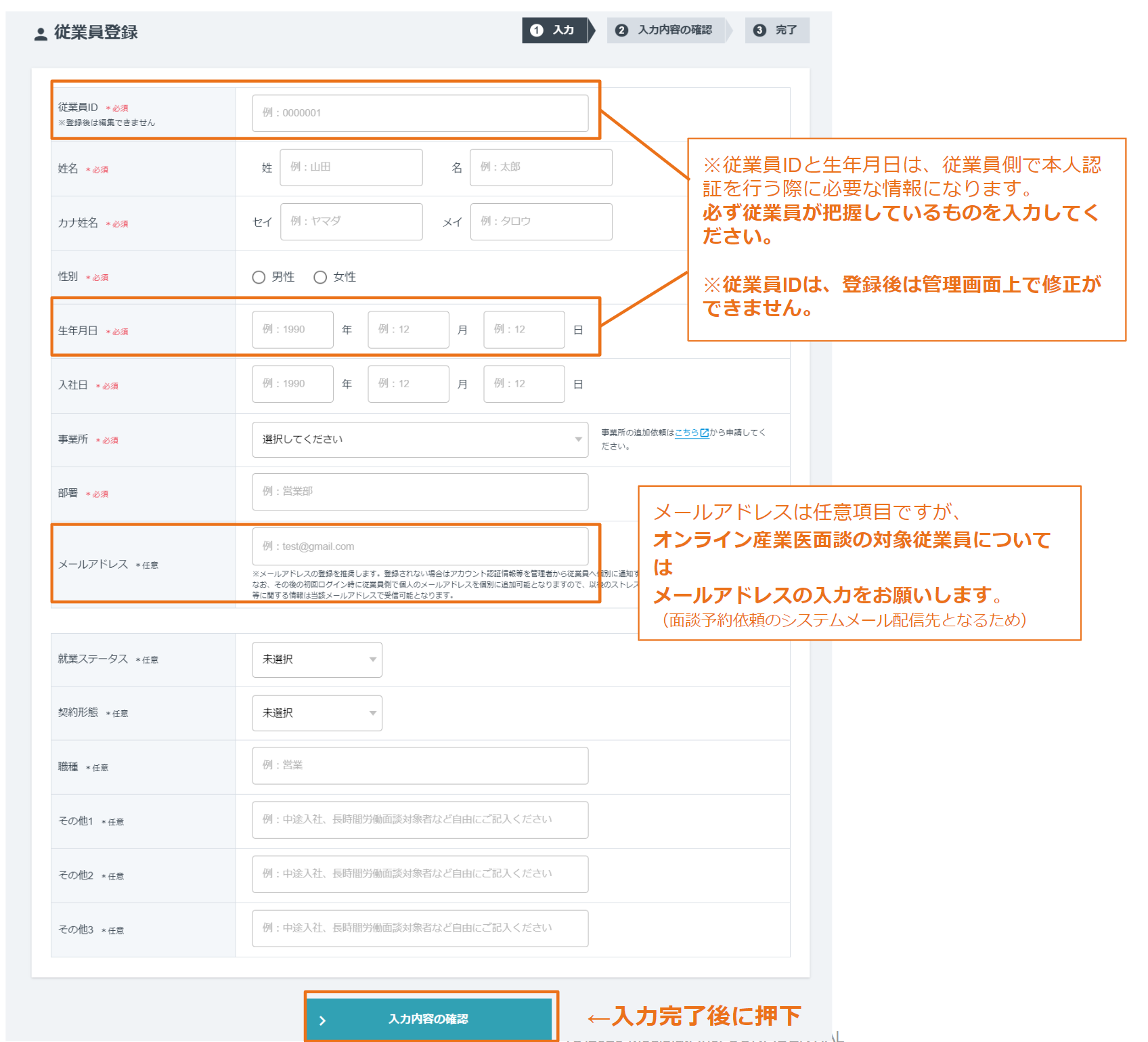
Task: Click the step 2 入力内容の確認 indicator
Action: click(x=665, y=30)
